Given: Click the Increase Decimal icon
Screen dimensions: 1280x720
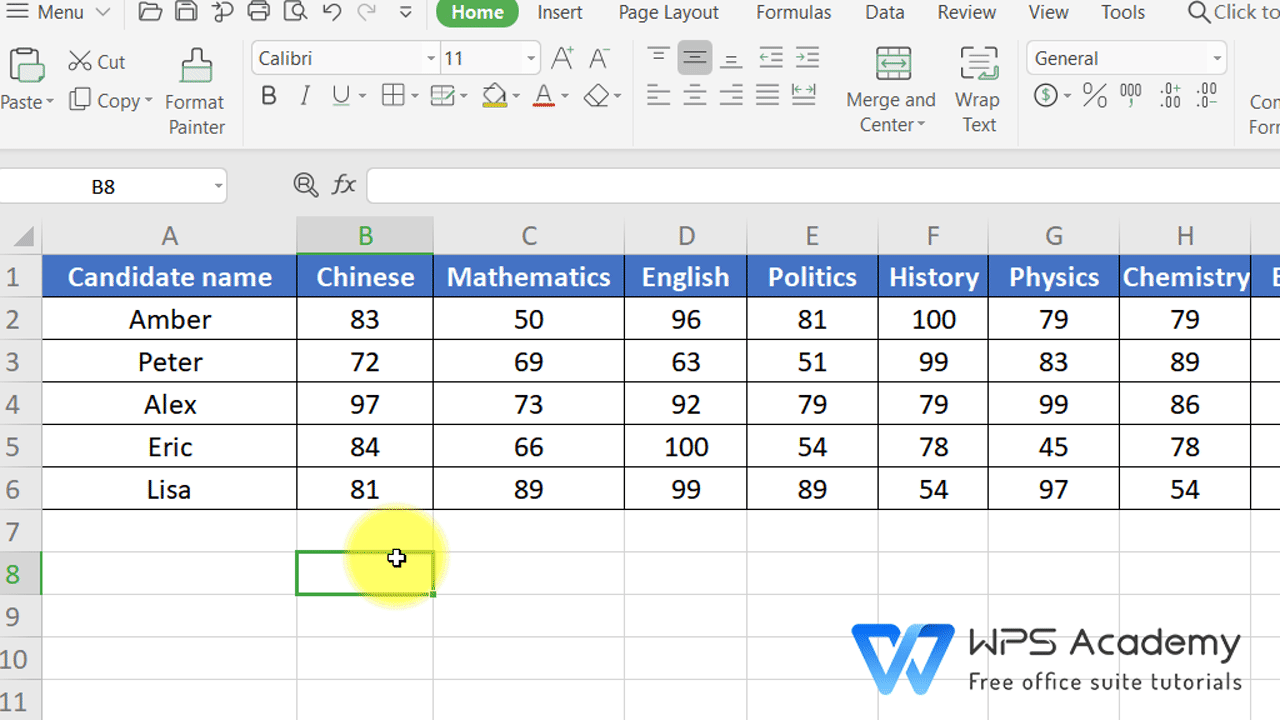Looking at the screenshot, I should pyautogui.click(x=1170, y=96).
